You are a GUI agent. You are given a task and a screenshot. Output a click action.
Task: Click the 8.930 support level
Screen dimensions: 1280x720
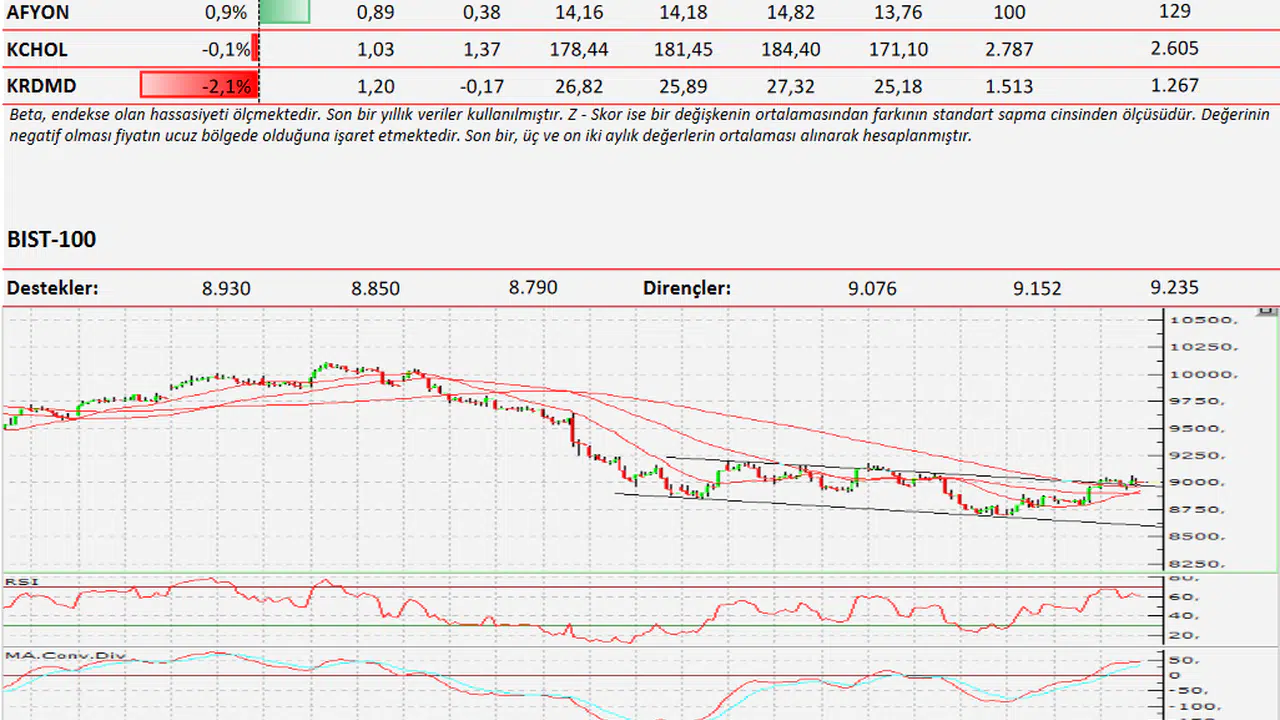coord(226,289)
